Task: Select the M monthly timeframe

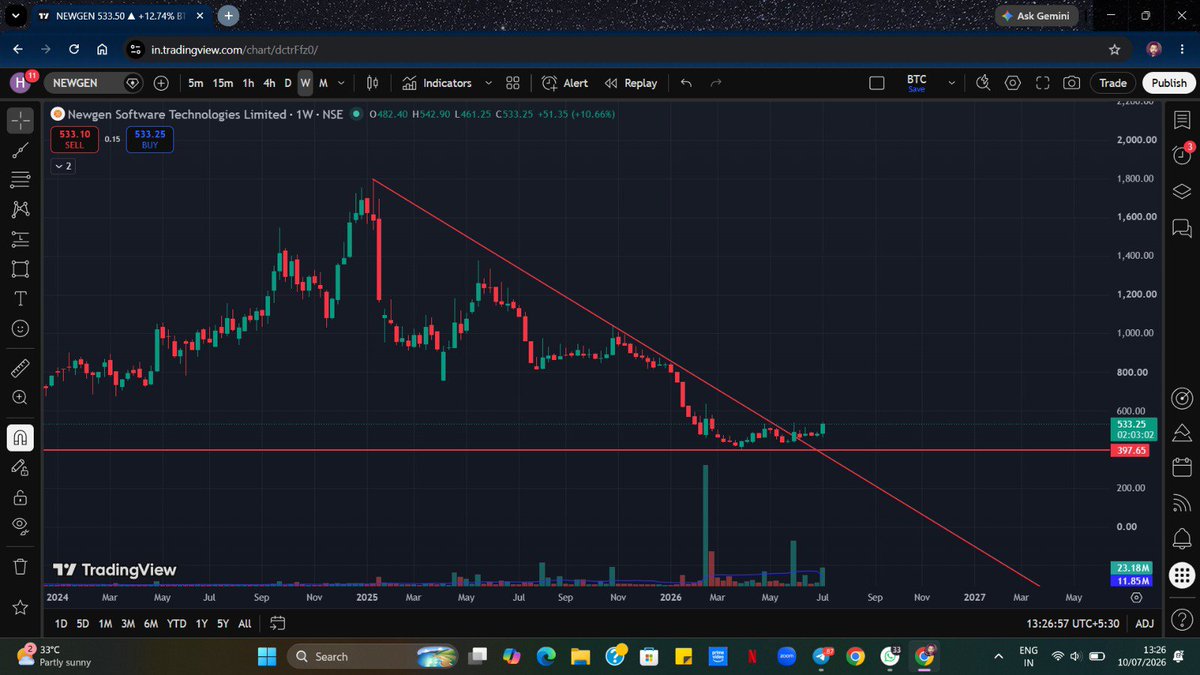Action: [323, 83]
